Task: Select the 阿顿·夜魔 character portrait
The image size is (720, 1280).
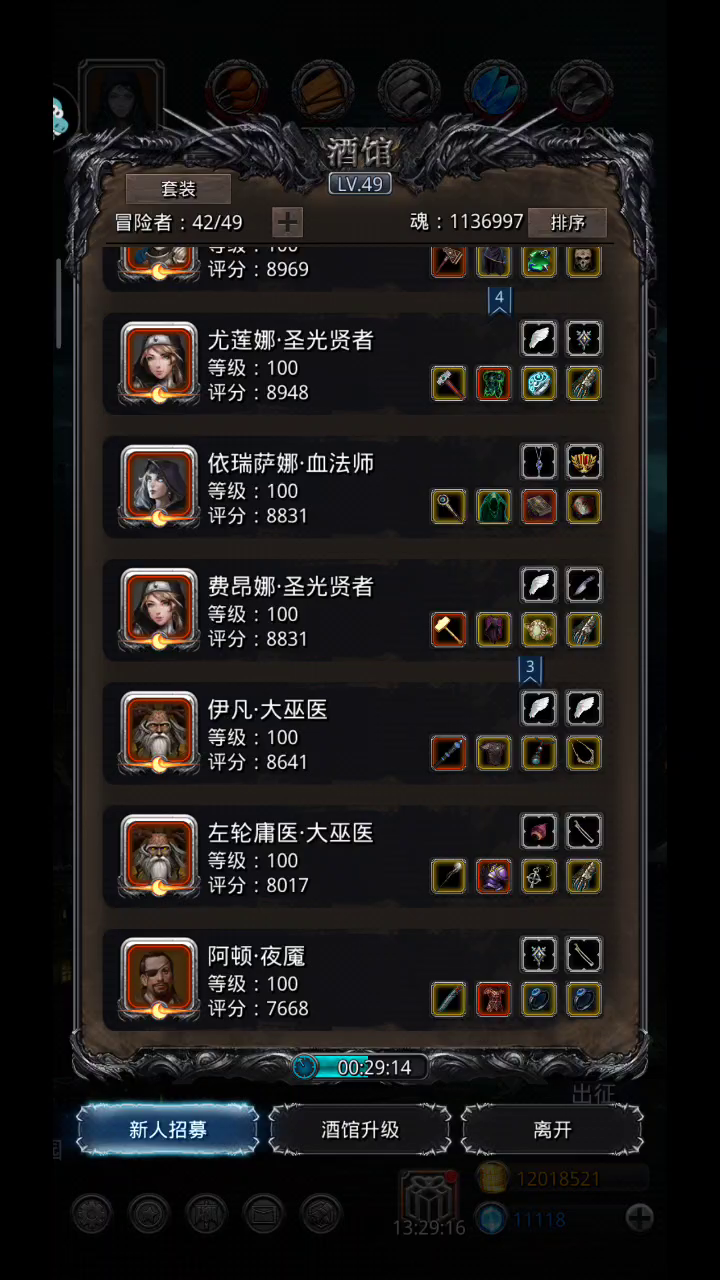Action: [159, 978]
